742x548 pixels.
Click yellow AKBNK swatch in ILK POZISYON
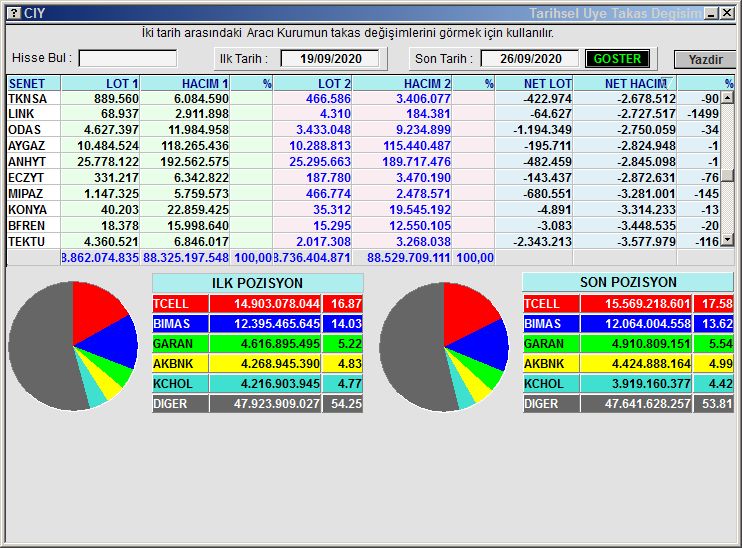coord(180,363)
